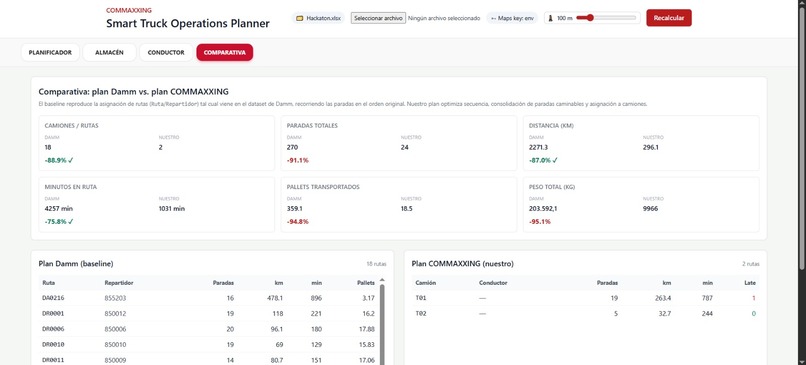Click the 'Ningún archivo seleccionado' text
The height and width of the screenshot is (365, 806).
click(x=444, y=18)
